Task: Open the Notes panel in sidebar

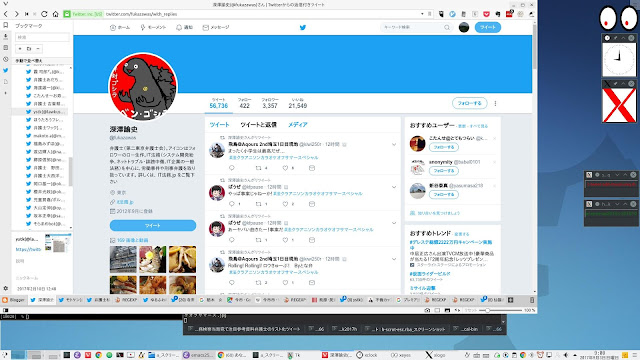Action: coord(6,47)
